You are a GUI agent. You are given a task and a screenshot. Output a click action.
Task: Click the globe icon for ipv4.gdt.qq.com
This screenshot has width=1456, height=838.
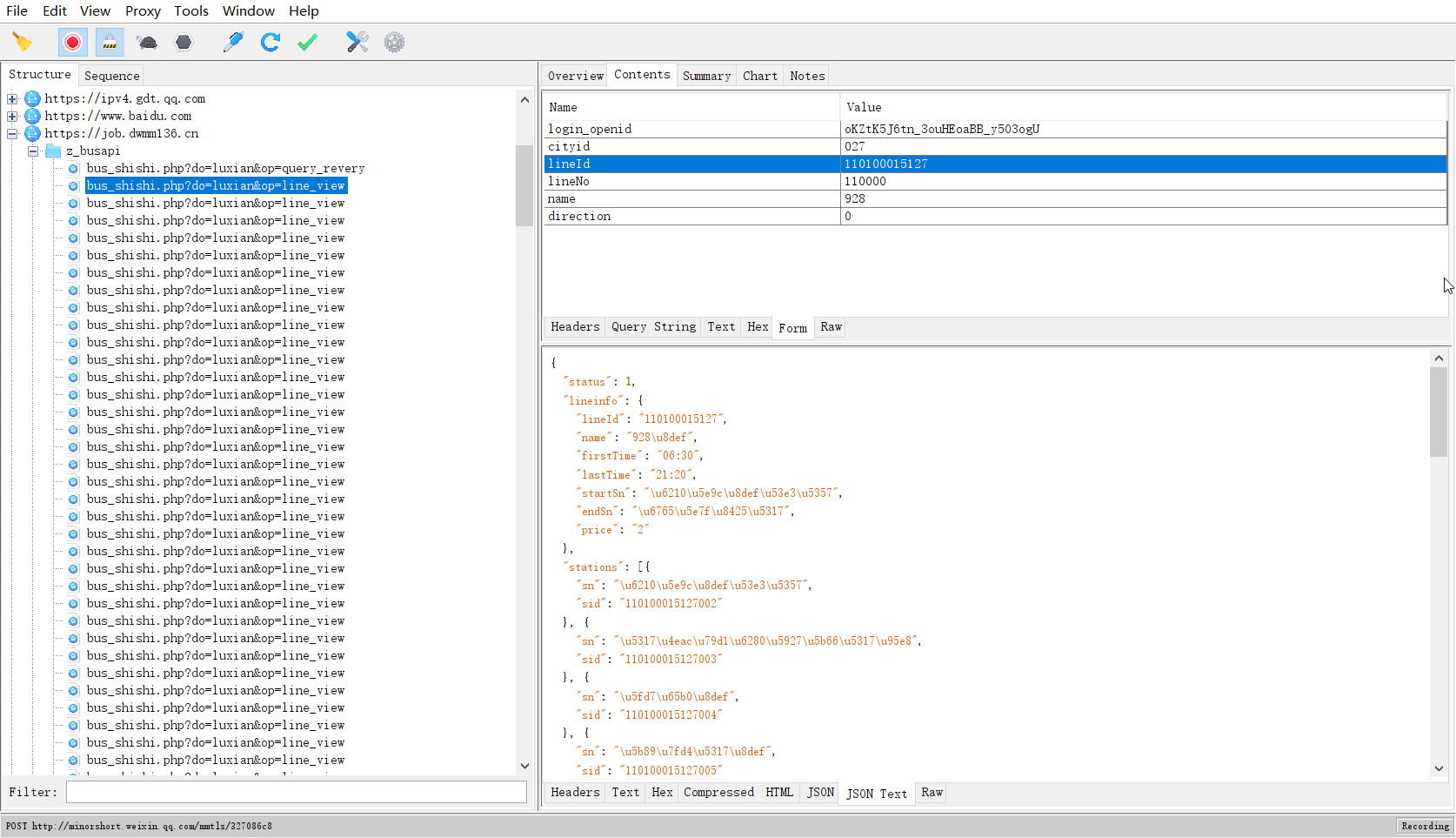click(x=32, y=98)
